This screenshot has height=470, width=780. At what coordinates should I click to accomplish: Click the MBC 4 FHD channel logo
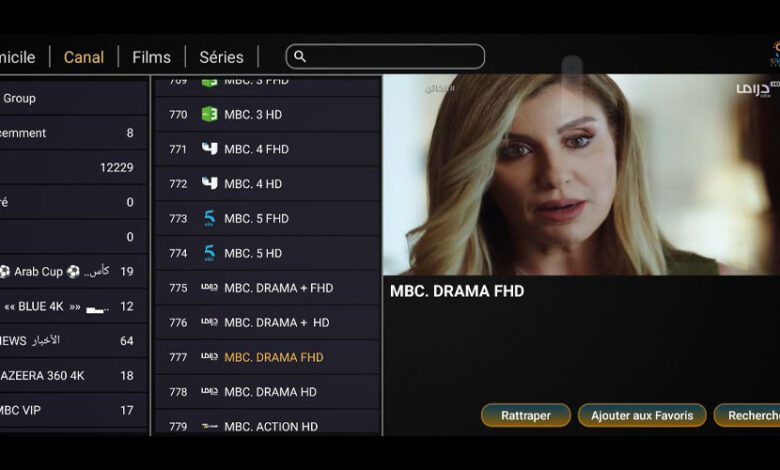[x=209, y=149]
